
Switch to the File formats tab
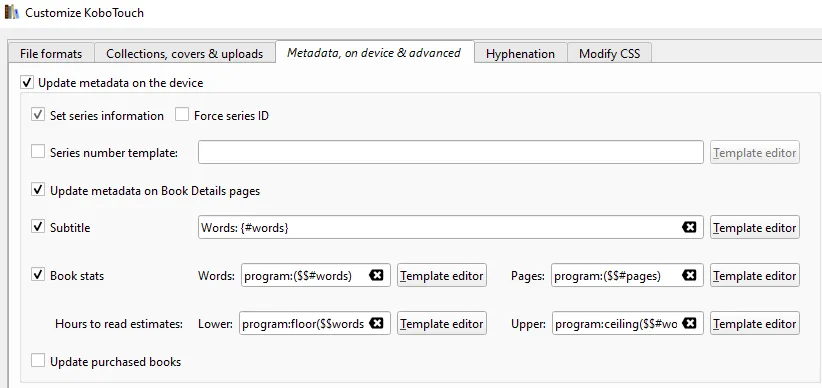tap(51, 53)
